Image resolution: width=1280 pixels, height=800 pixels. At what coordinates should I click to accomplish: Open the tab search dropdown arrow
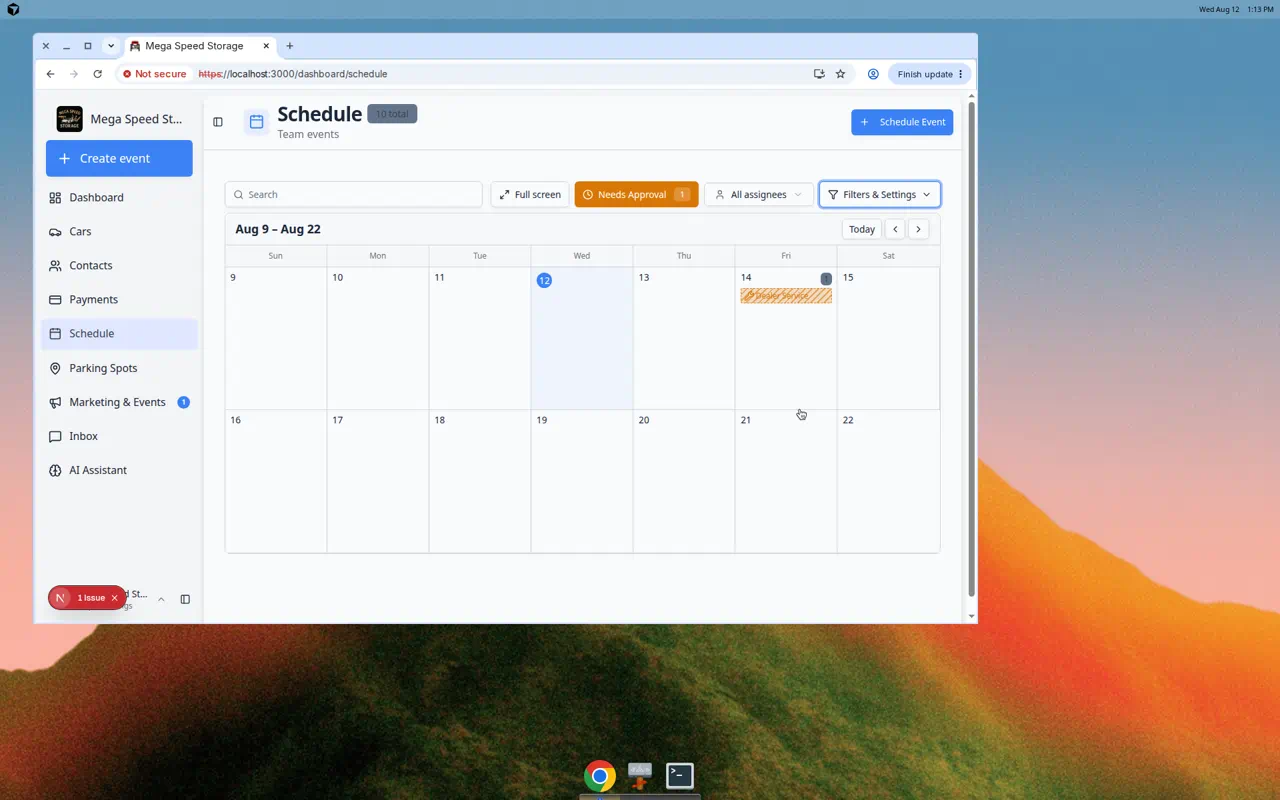[111, 46]
